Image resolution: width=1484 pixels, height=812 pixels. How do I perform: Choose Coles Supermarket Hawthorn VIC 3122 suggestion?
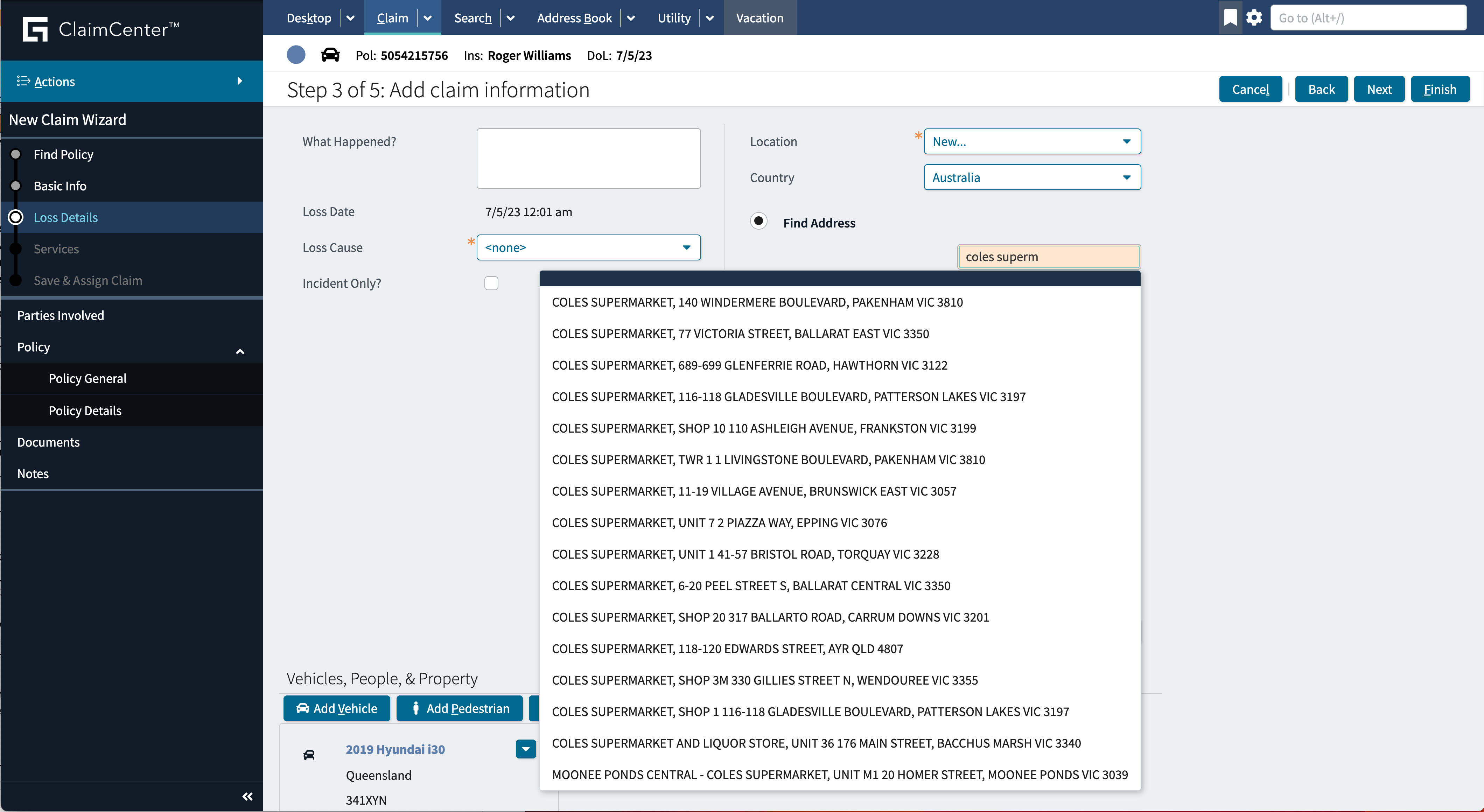point(749,365)
